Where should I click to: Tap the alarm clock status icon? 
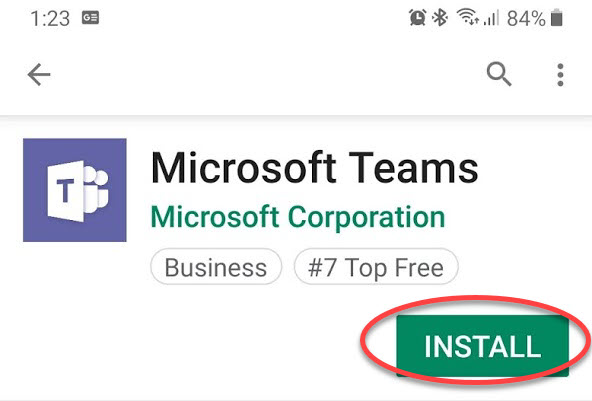point(417,17)
